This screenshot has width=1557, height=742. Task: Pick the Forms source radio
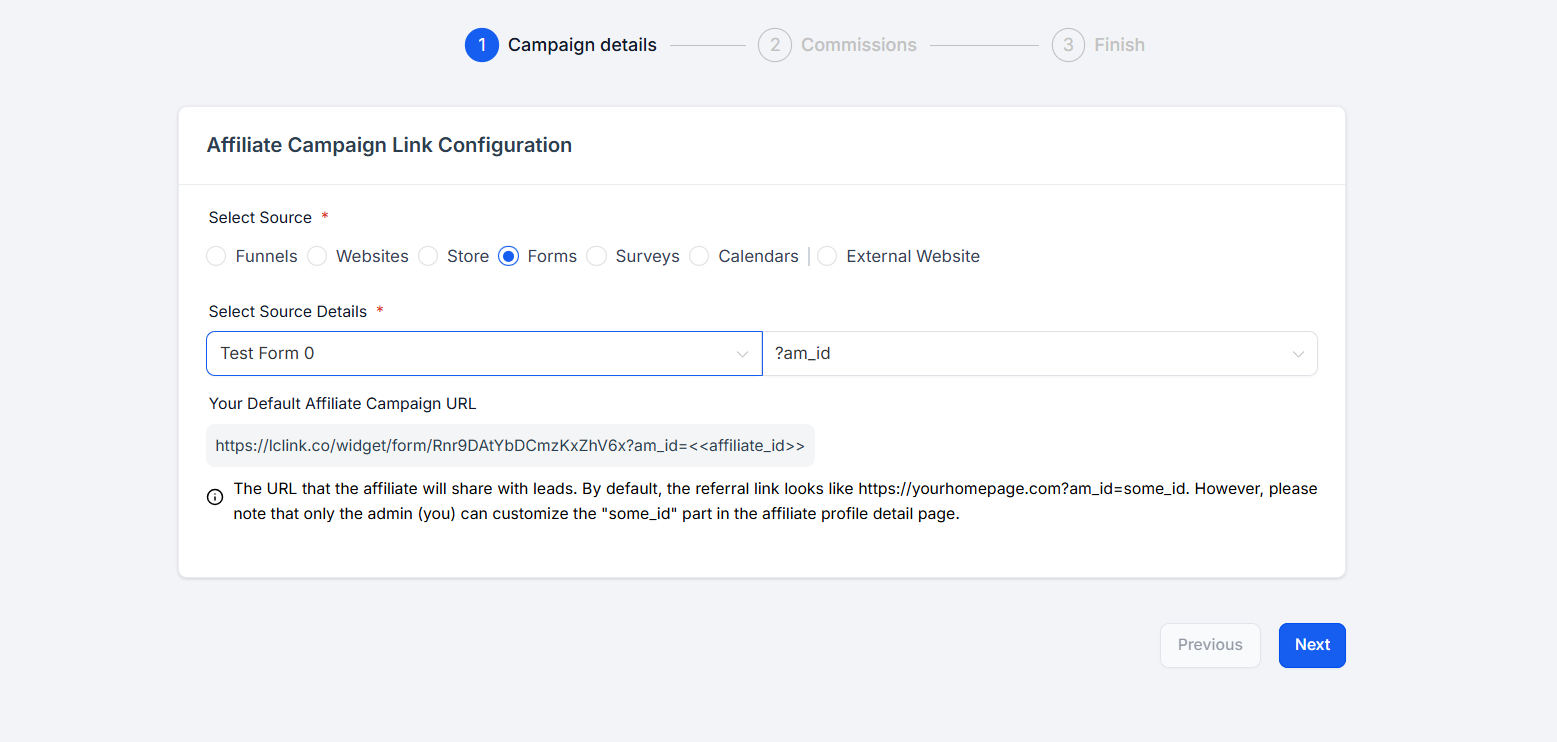point(508,256)
